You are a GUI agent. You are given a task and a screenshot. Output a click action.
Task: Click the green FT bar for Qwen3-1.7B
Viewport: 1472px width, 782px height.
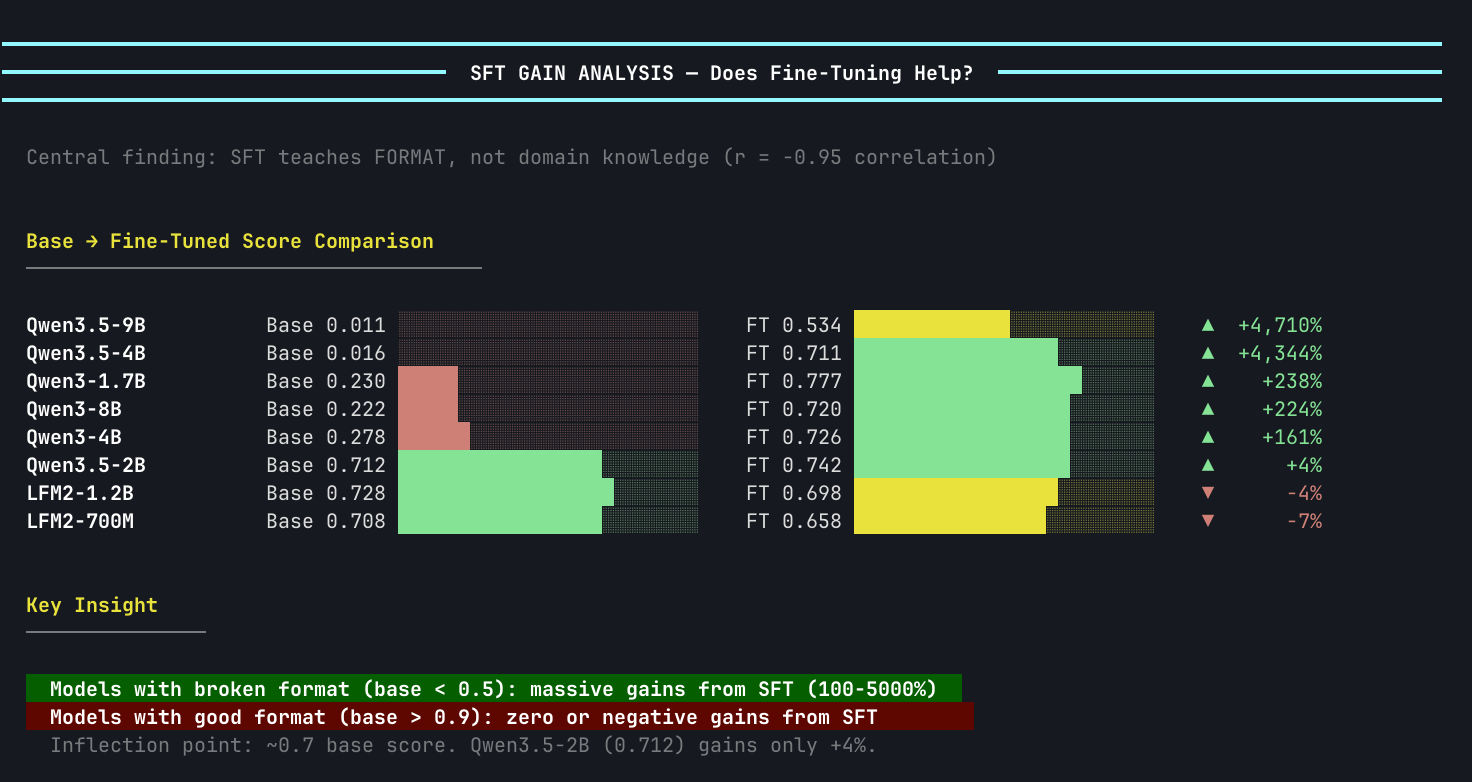(968, 381)
